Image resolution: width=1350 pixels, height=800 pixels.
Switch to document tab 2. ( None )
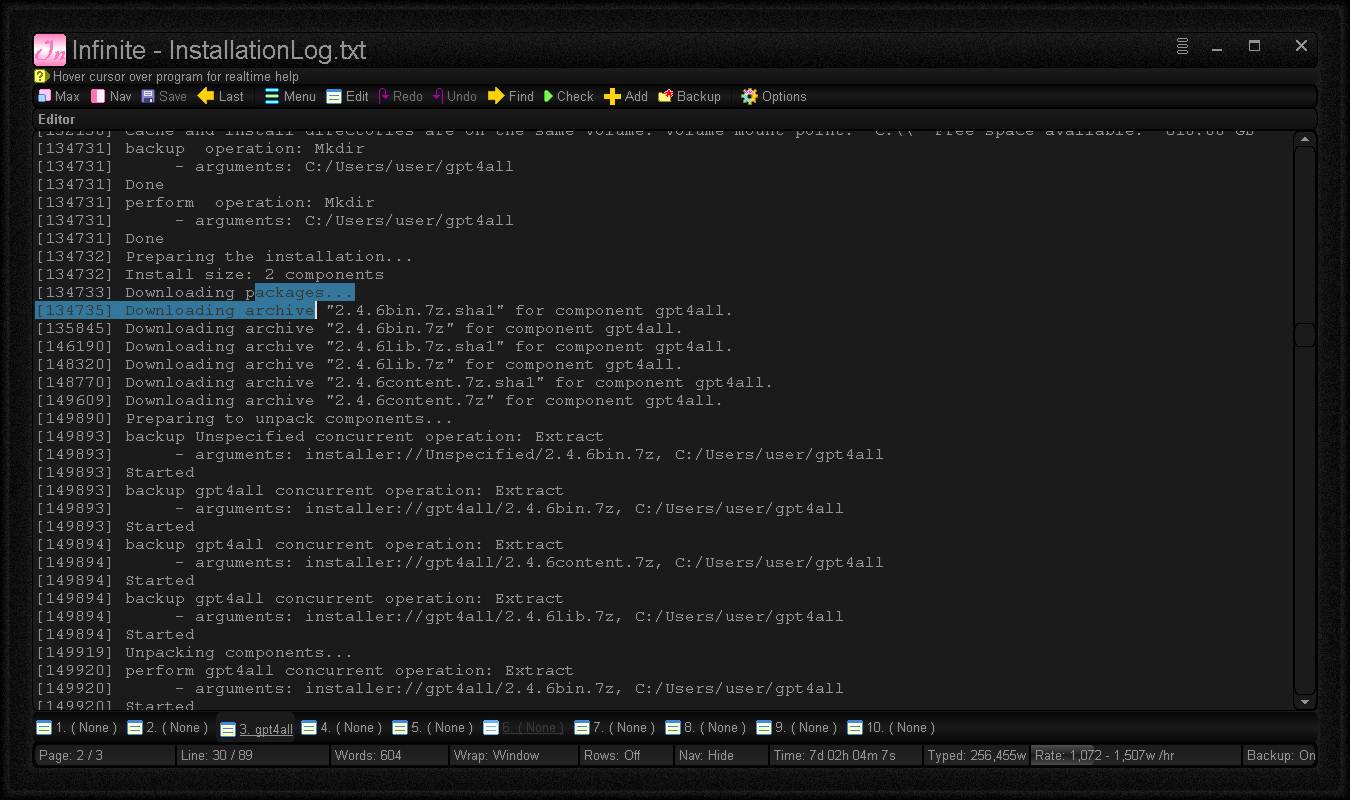(168, 728)
